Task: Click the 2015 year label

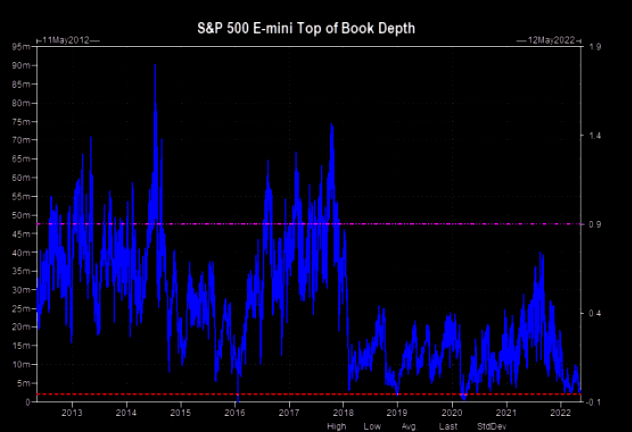Action: (181, 413)
